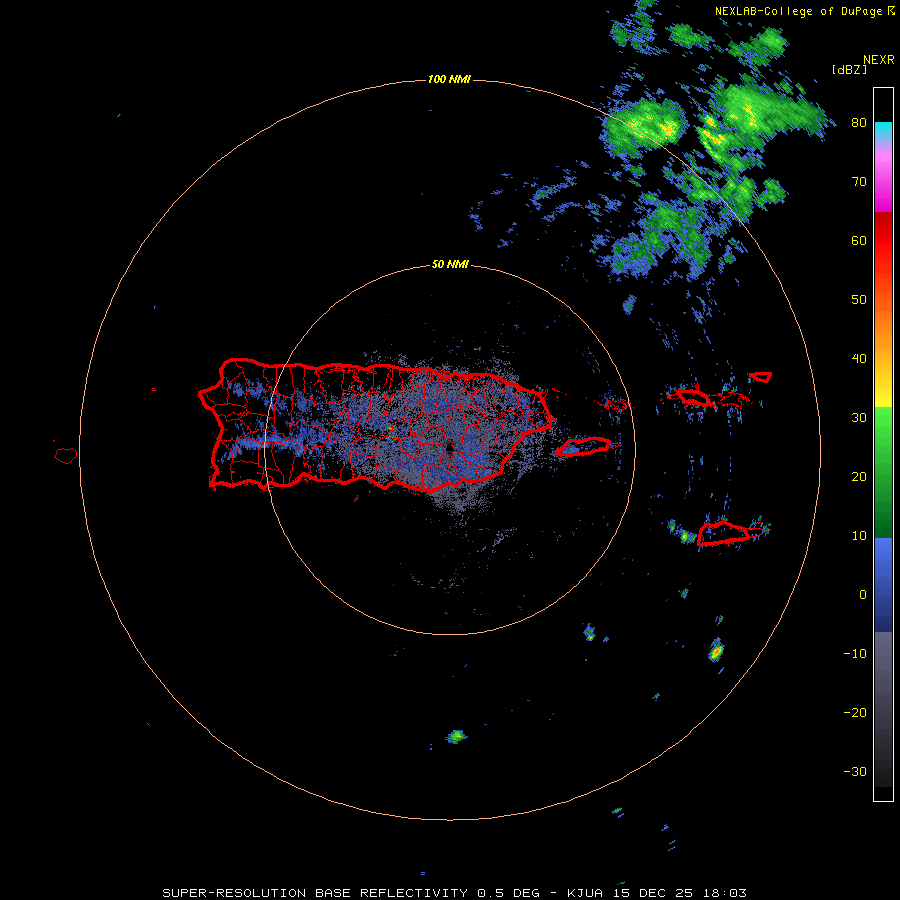Click the 70 value on the dBZ scale
The image size is (900, 900).
click(859, 182)
